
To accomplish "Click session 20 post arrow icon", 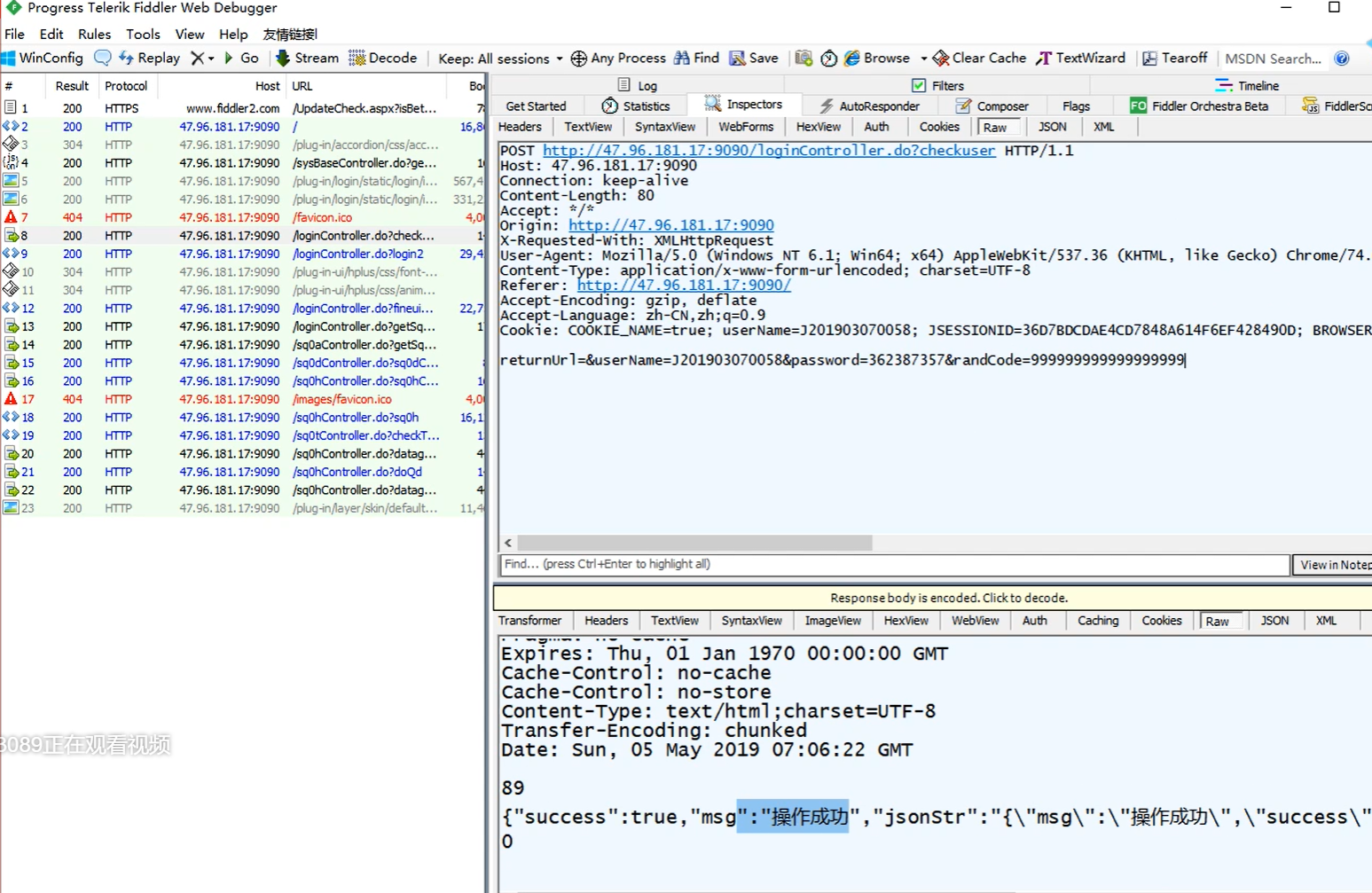I will pyautogui.click(x=11, y=453).
